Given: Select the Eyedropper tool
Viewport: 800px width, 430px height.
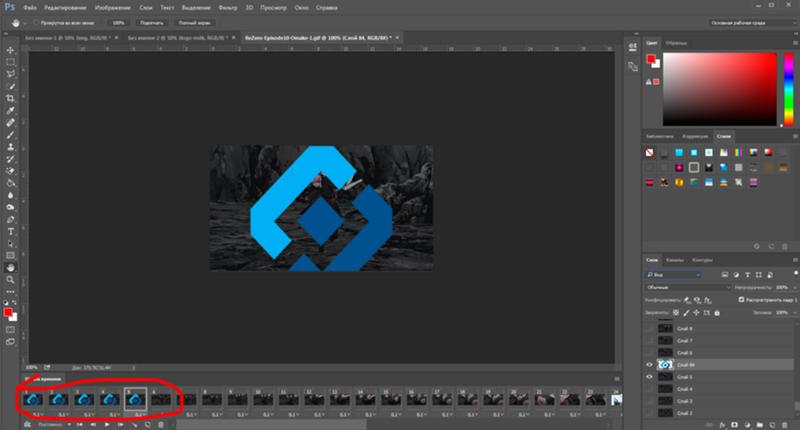Looking at the screenshot, I should click(10, 111).
